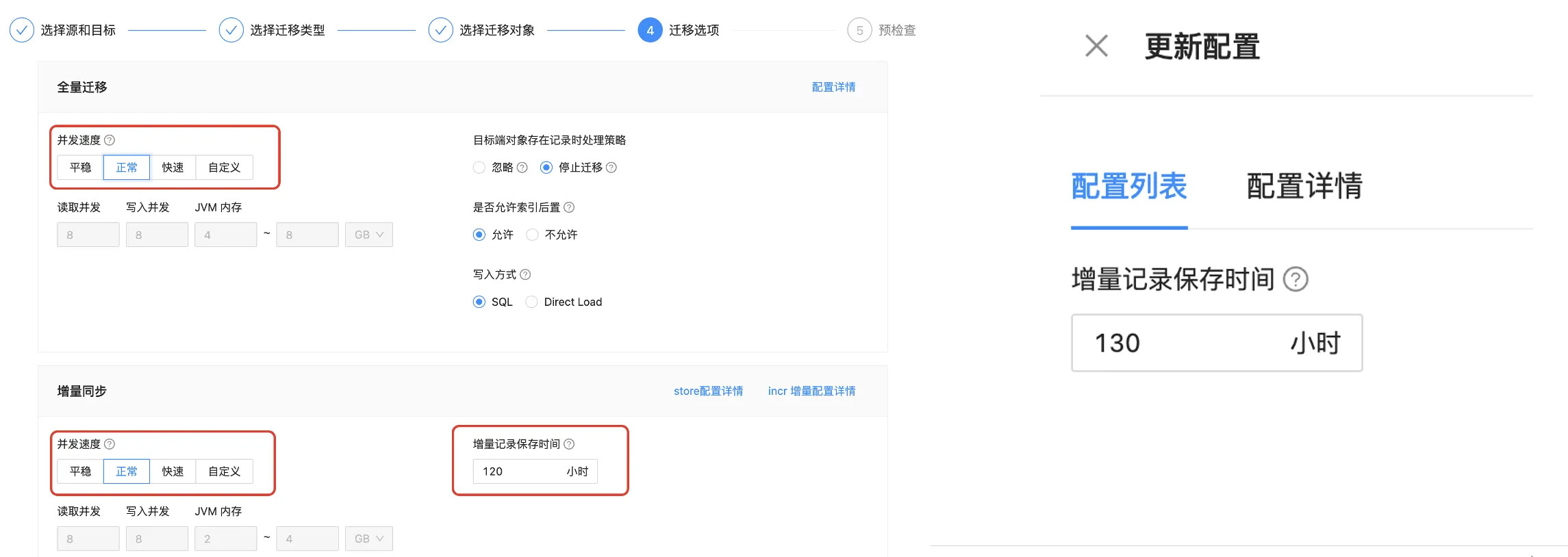Open help icon next to full migration 并发速度
The width and height of the screenshot is (1568, 557).
pyautogui.click(x=110, y=140)
